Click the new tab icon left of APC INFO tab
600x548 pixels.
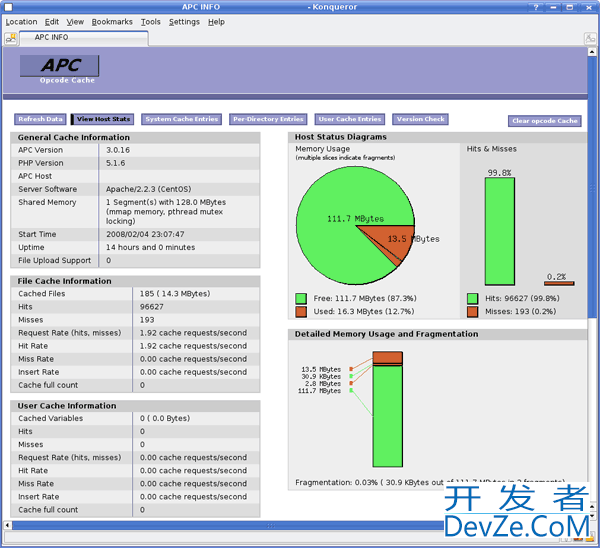coord(11,38)
